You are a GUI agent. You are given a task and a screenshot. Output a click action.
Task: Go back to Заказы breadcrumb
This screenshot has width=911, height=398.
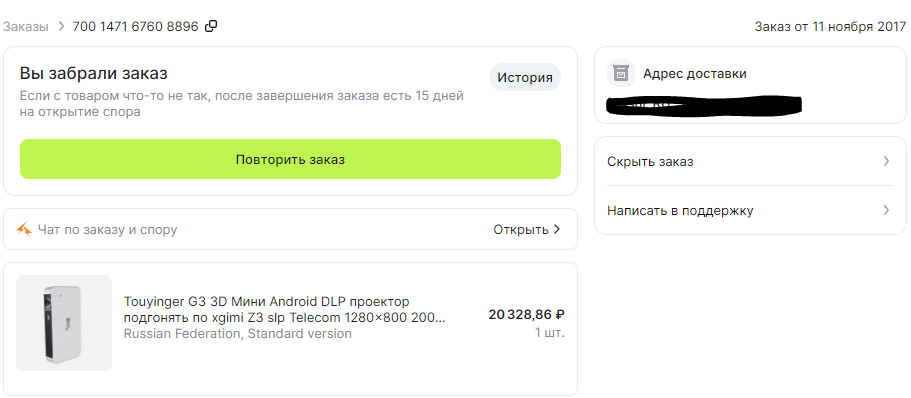click(26, 27)
